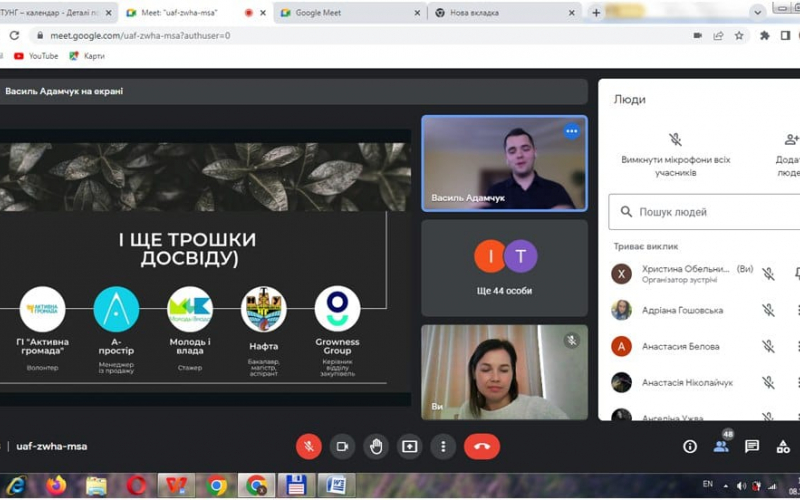Switch to the calendar details tab
The width and height of the screenshot is (800, 500).
tap(56, 13)
